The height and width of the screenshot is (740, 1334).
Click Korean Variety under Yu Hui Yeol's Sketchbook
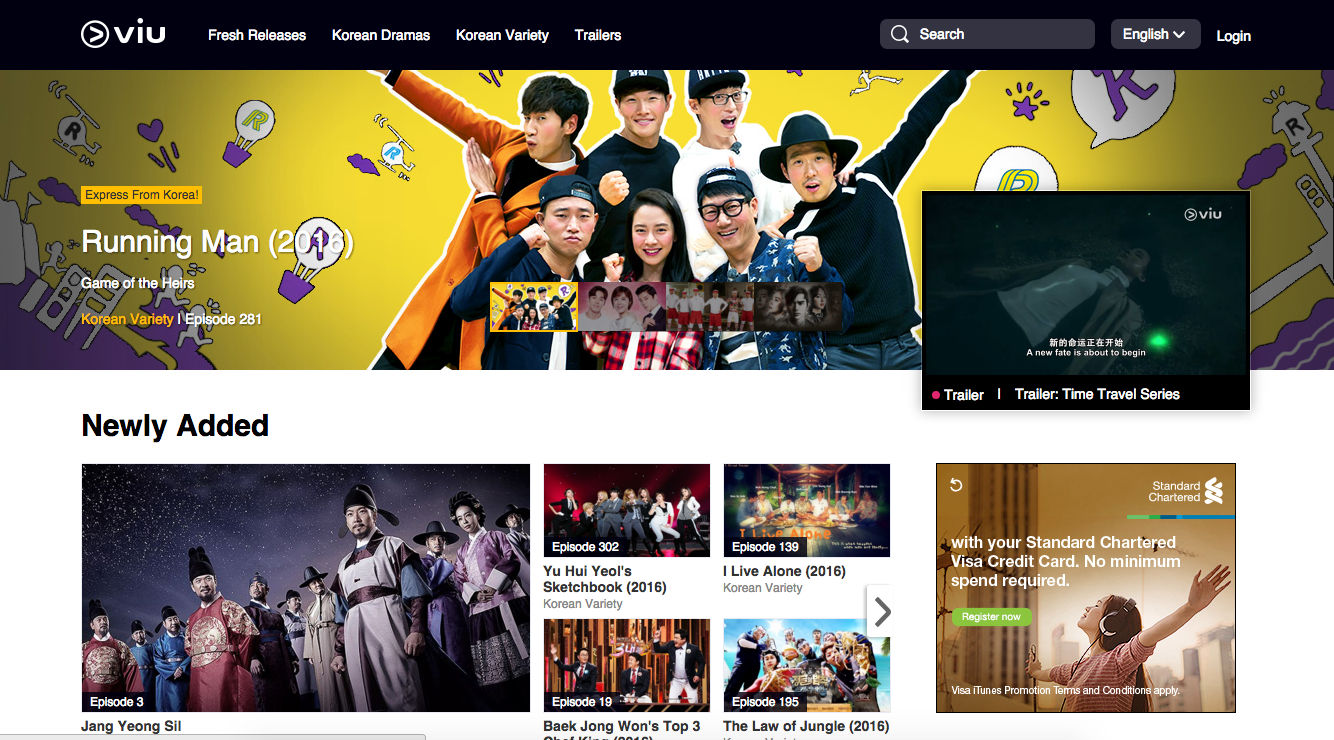583,604
